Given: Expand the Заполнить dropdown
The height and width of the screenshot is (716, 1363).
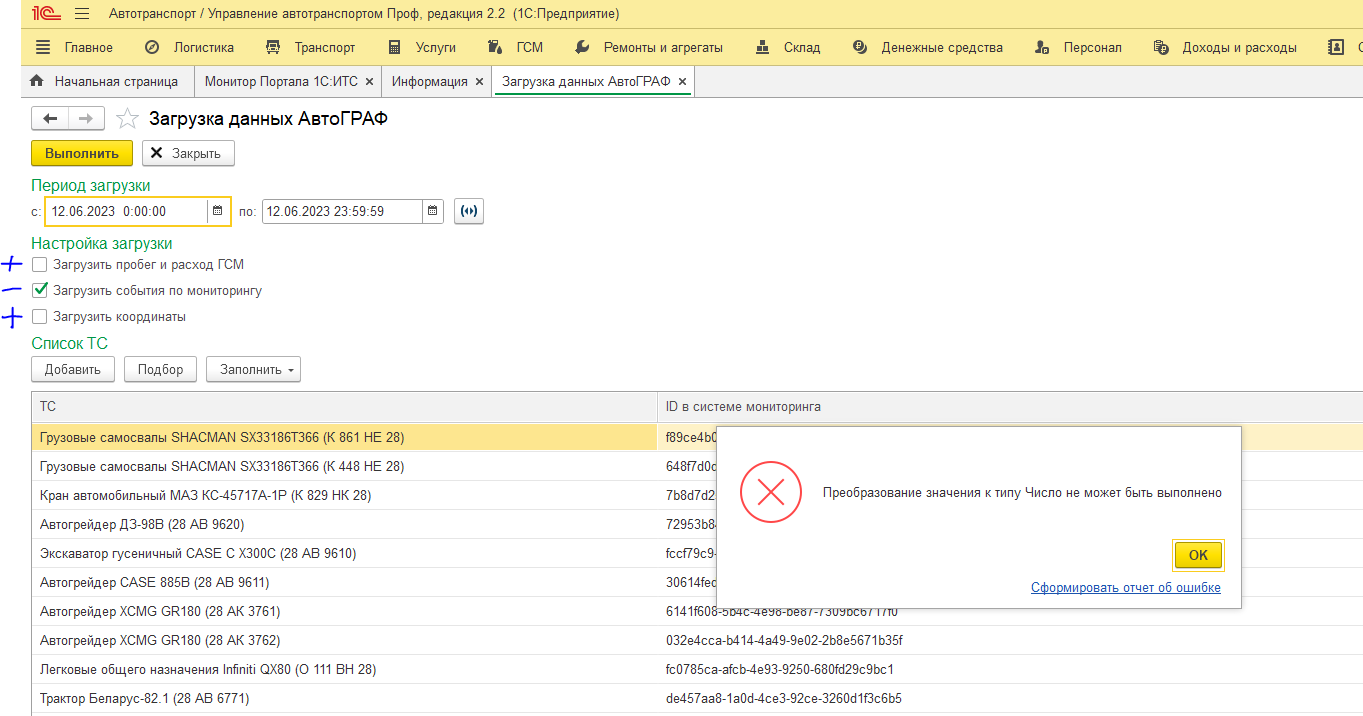Looking at the screenshot, I should 253,369.
